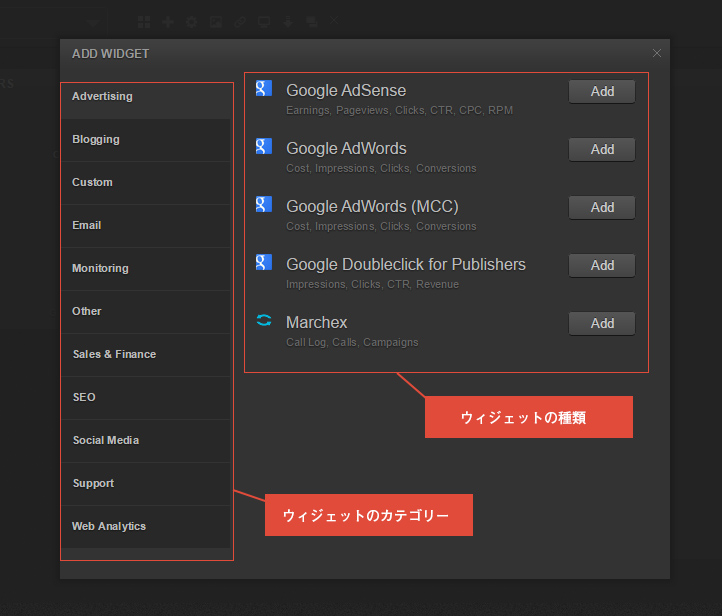Viewport: 722px width, 616px height.
Task: Switch to the Web Analytics category
Action: coord(146,527)
